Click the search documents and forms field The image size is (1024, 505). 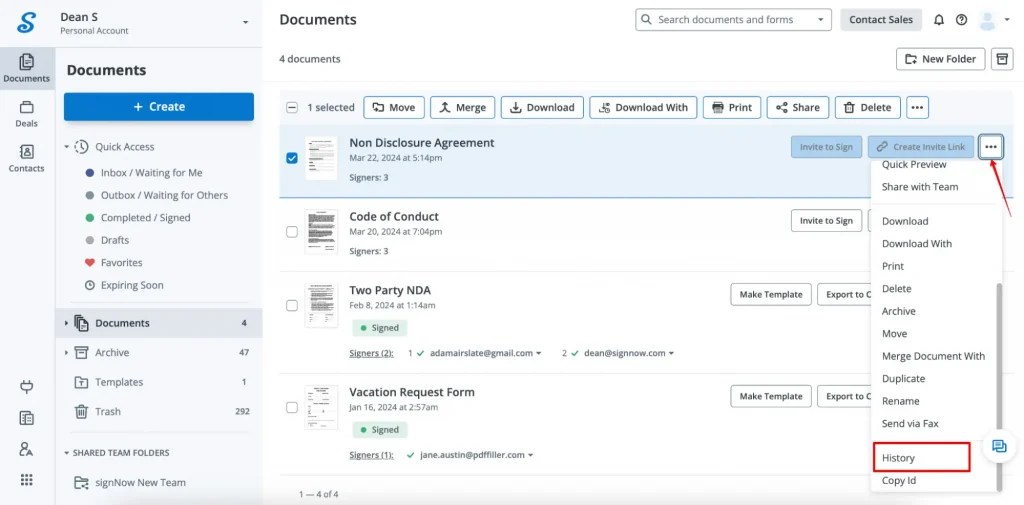[x=733, y=20]
